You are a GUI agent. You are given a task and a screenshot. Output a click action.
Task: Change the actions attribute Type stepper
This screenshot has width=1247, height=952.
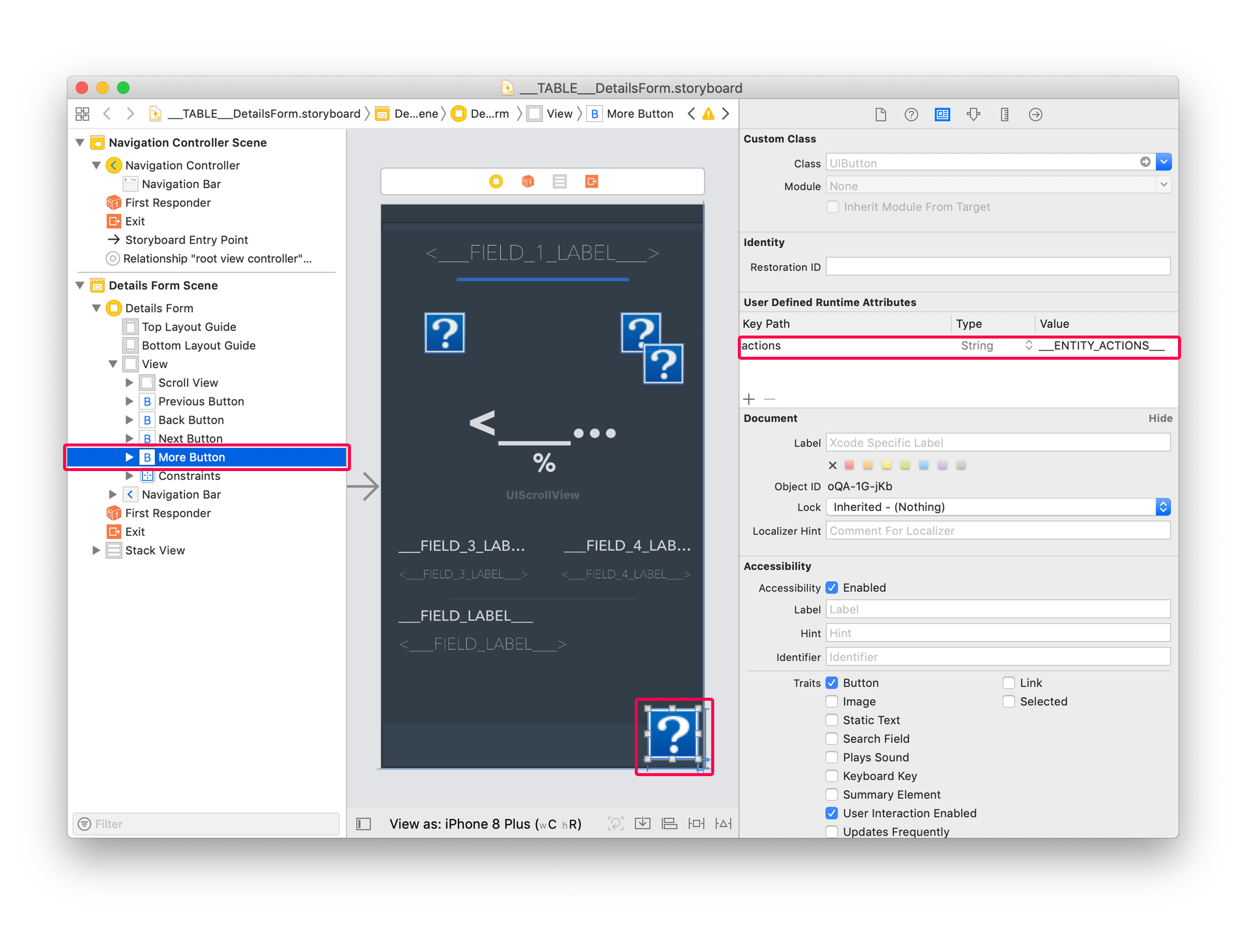pos(1029,345)
